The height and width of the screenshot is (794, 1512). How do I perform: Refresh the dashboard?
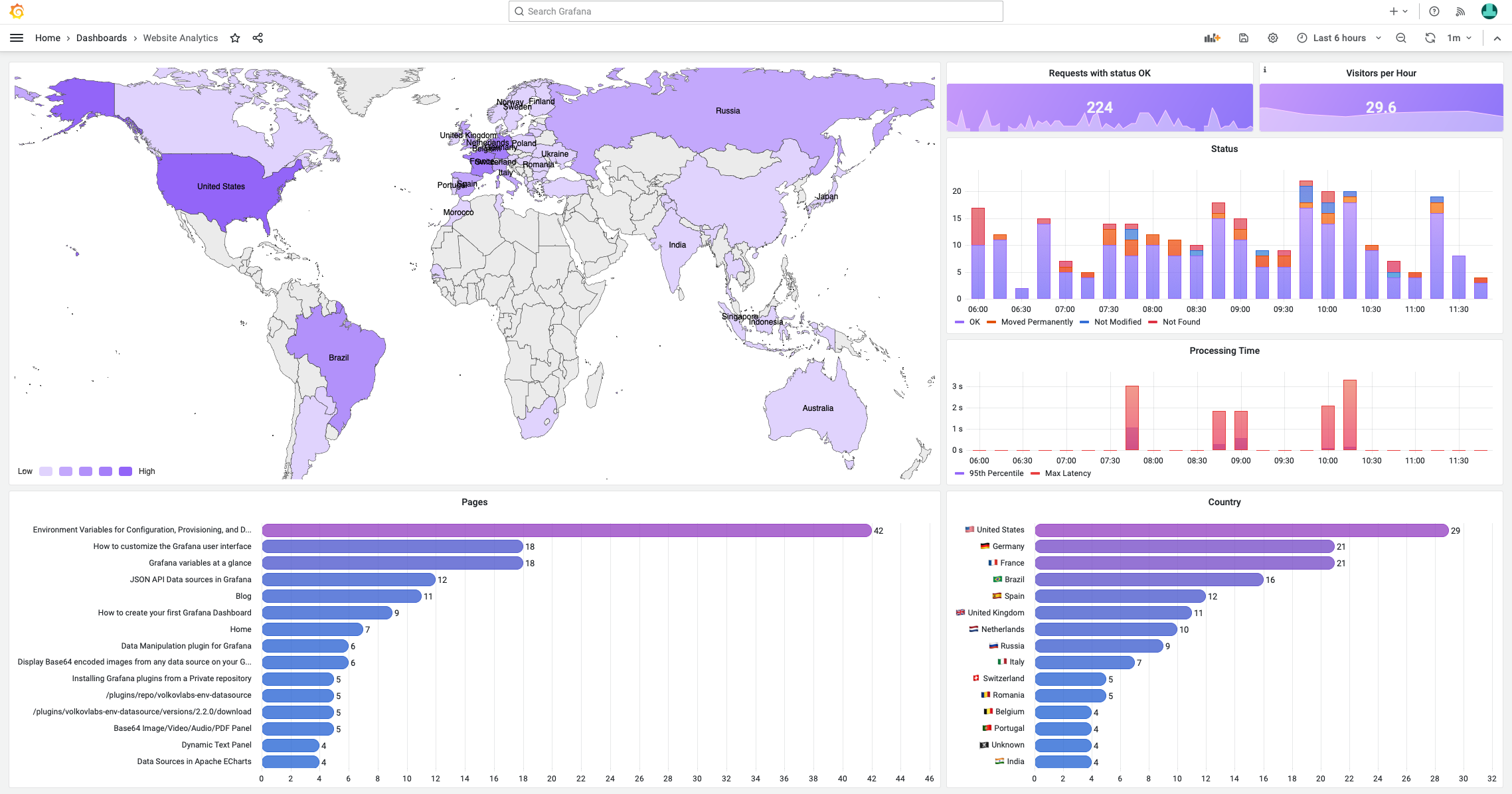(1430, 38)
